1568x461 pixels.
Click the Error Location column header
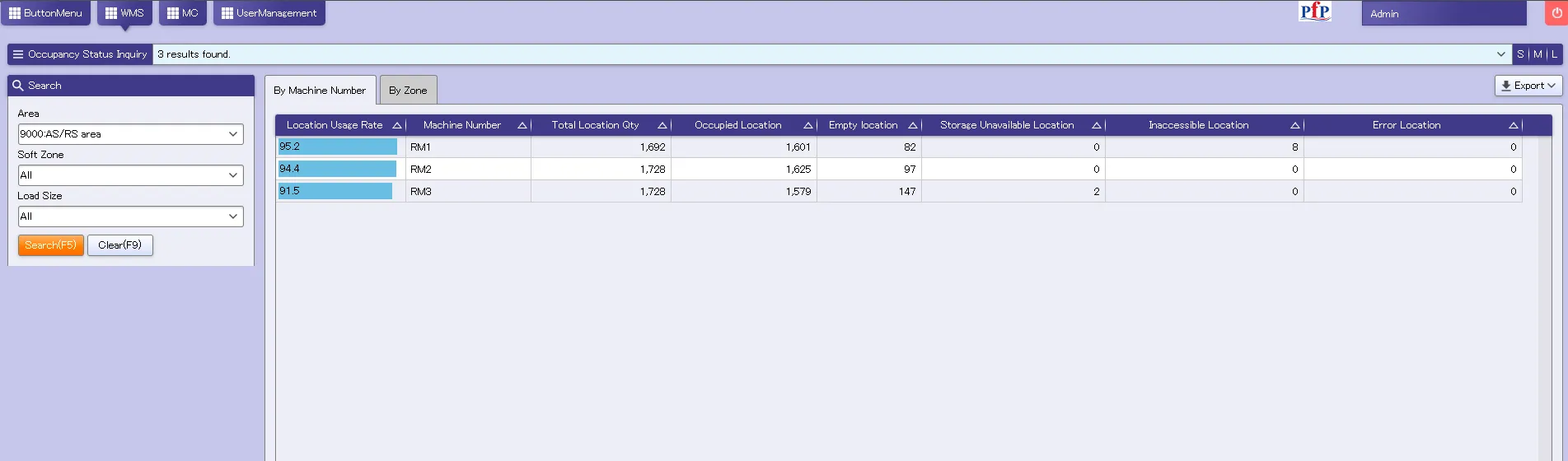pyautogui.click(x=1413, y=125)
